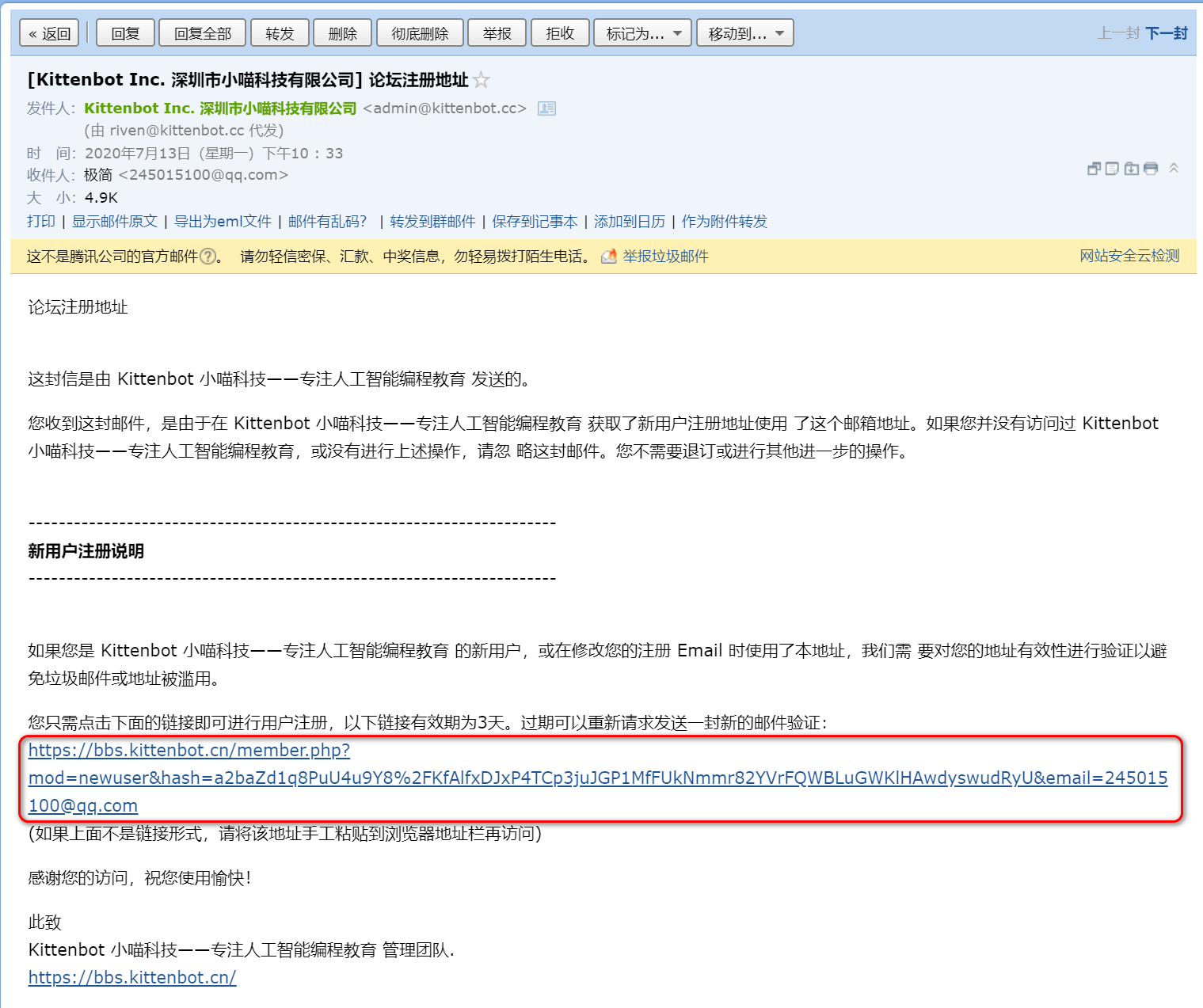Click 转发到群邮件 link

click(x=432, y=221)
